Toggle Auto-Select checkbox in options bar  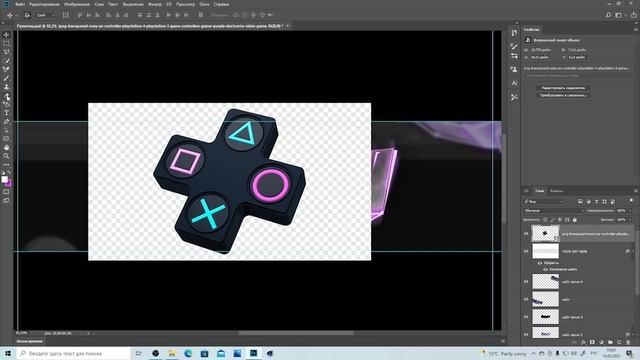27,15
